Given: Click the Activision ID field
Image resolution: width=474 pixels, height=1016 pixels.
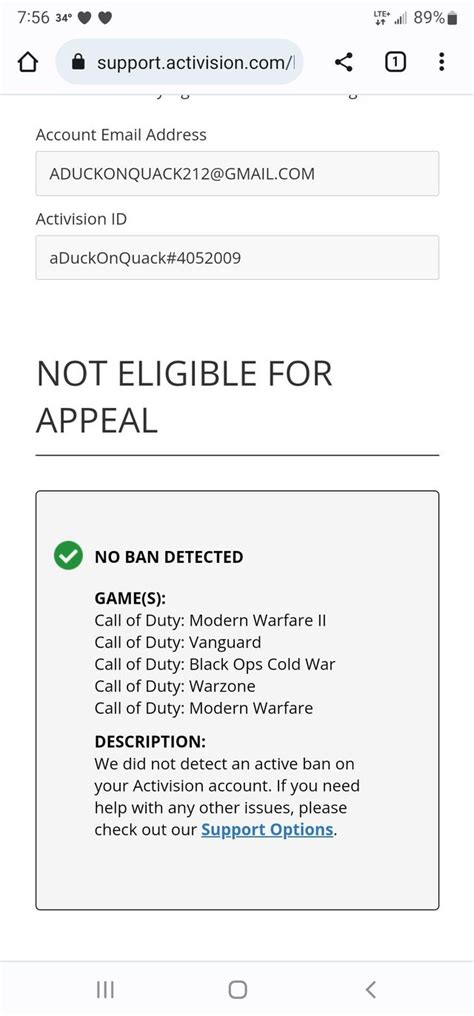Looking at the screenshot, I should pyautogui.click(x=237, y=258).
